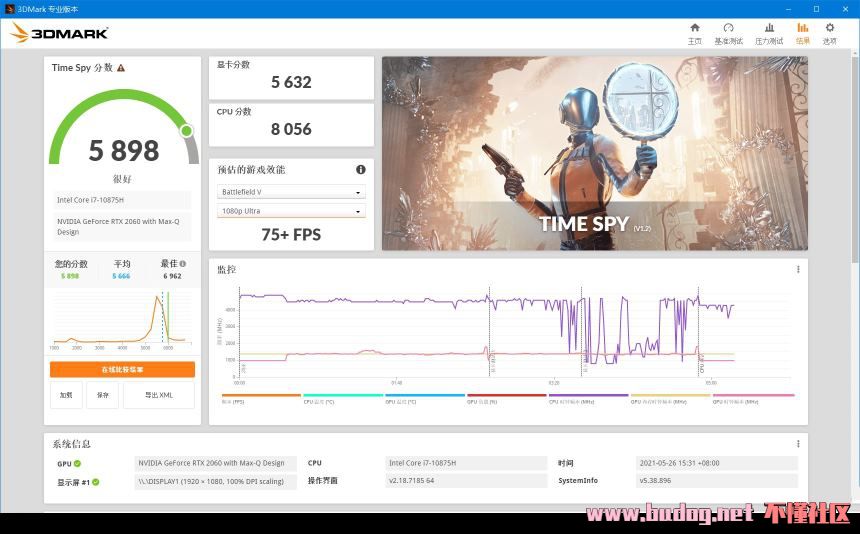Click info icon beside estimated game performance

point(361,170)
